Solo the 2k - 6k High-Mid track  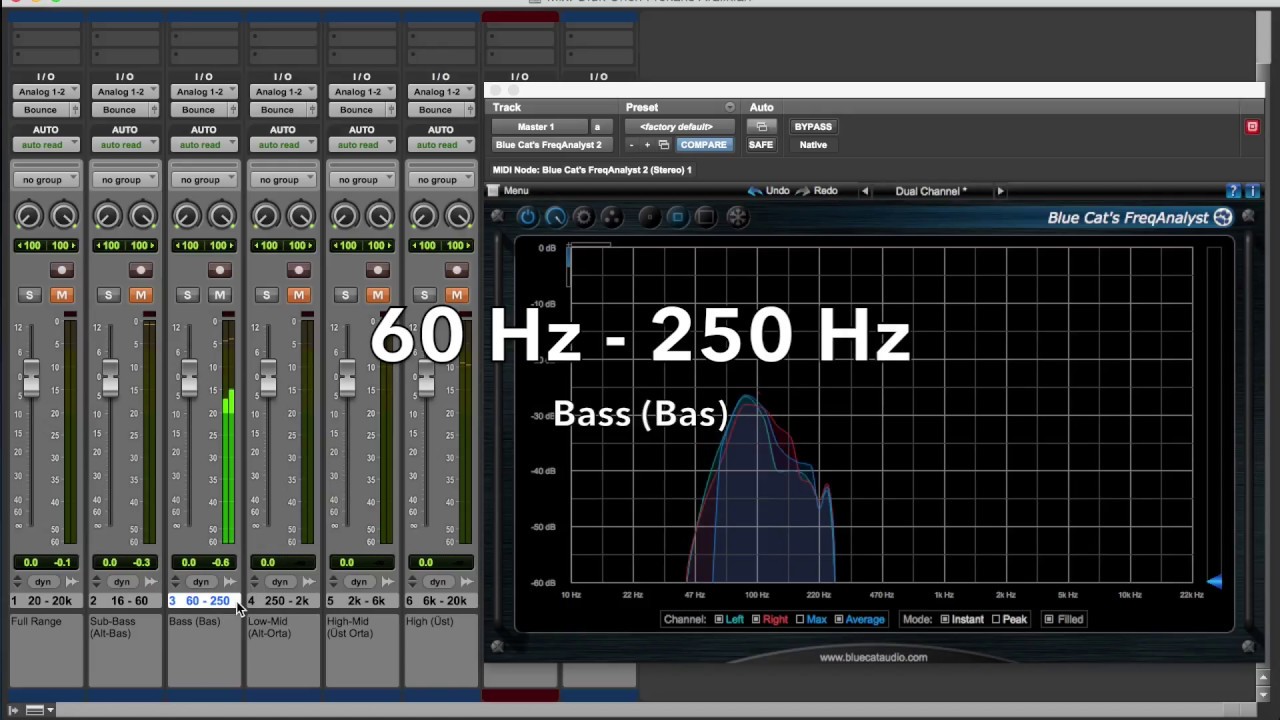coord(345,295)
